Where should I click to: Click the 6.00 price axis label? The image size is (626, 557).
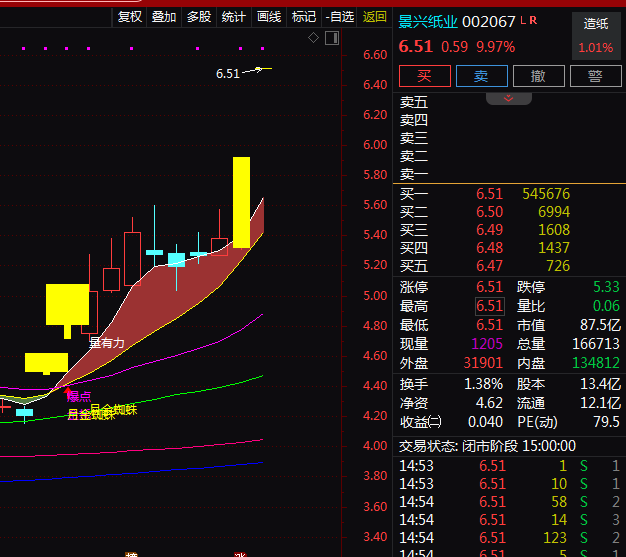point(375,145)
